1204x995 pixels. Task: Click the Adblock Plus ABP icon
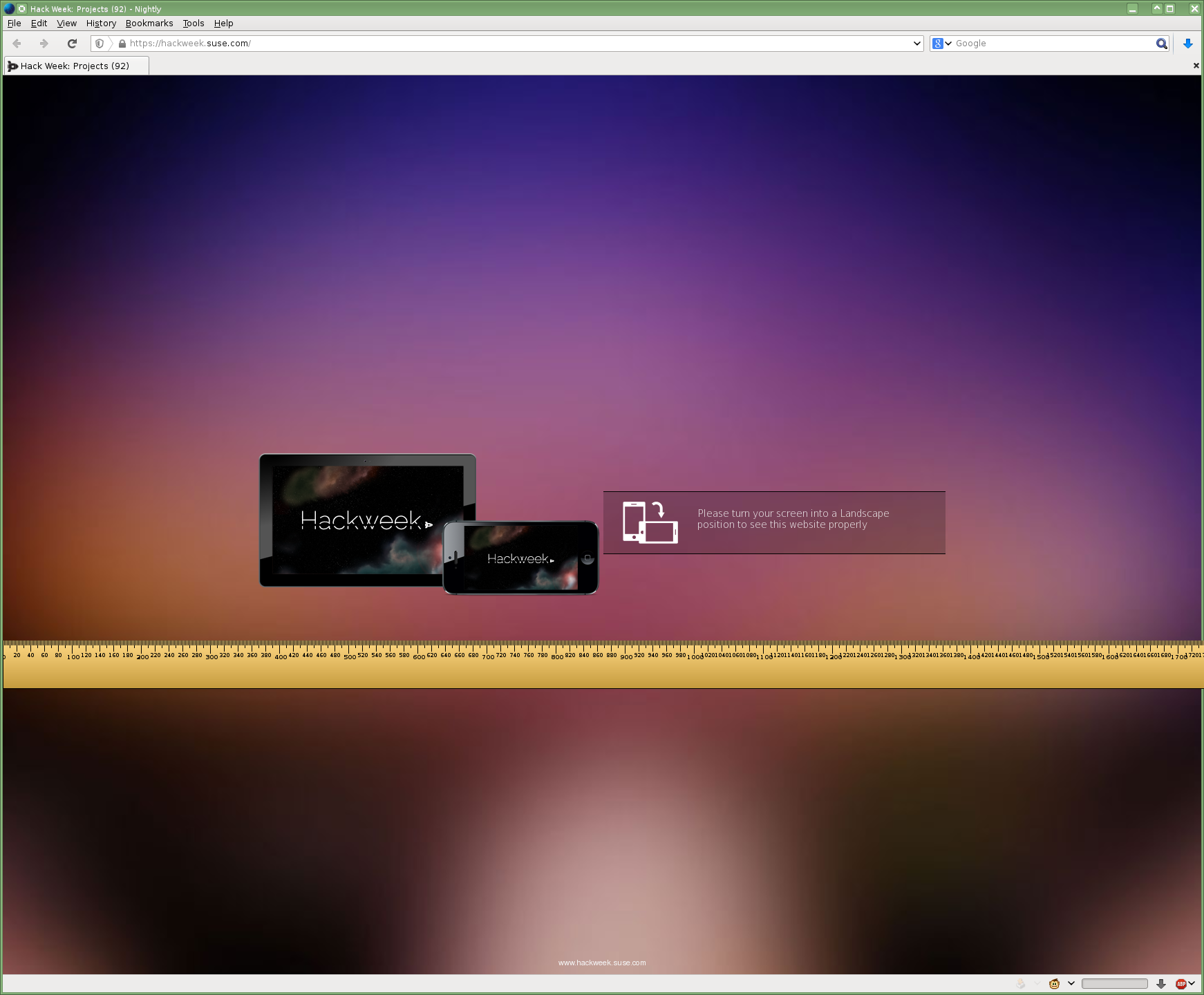1181,984
